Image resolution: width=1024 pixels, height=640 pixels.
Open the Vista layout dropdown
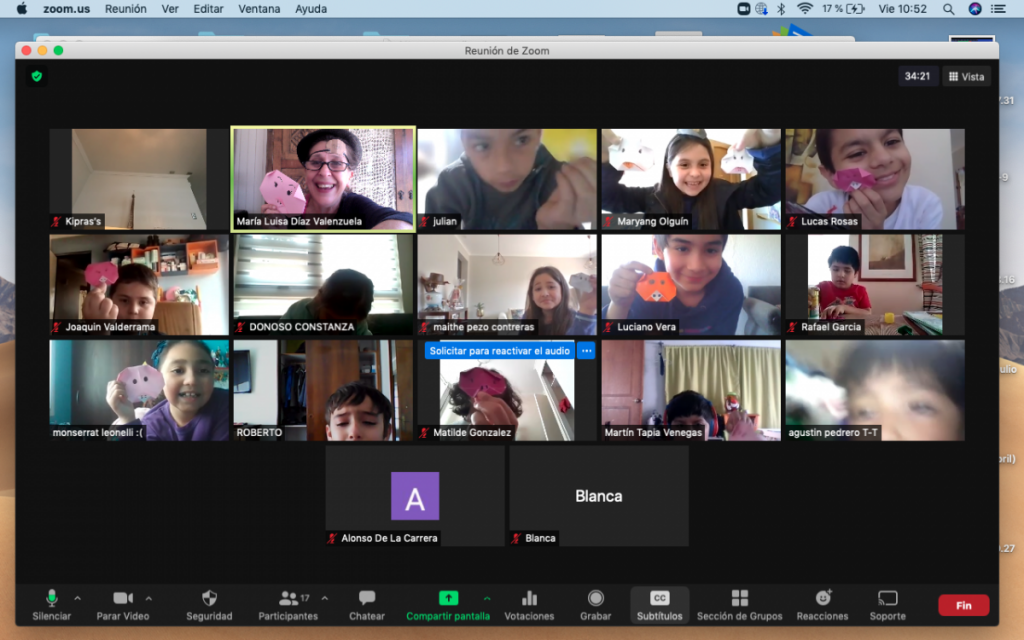click(x=966, y=76)
